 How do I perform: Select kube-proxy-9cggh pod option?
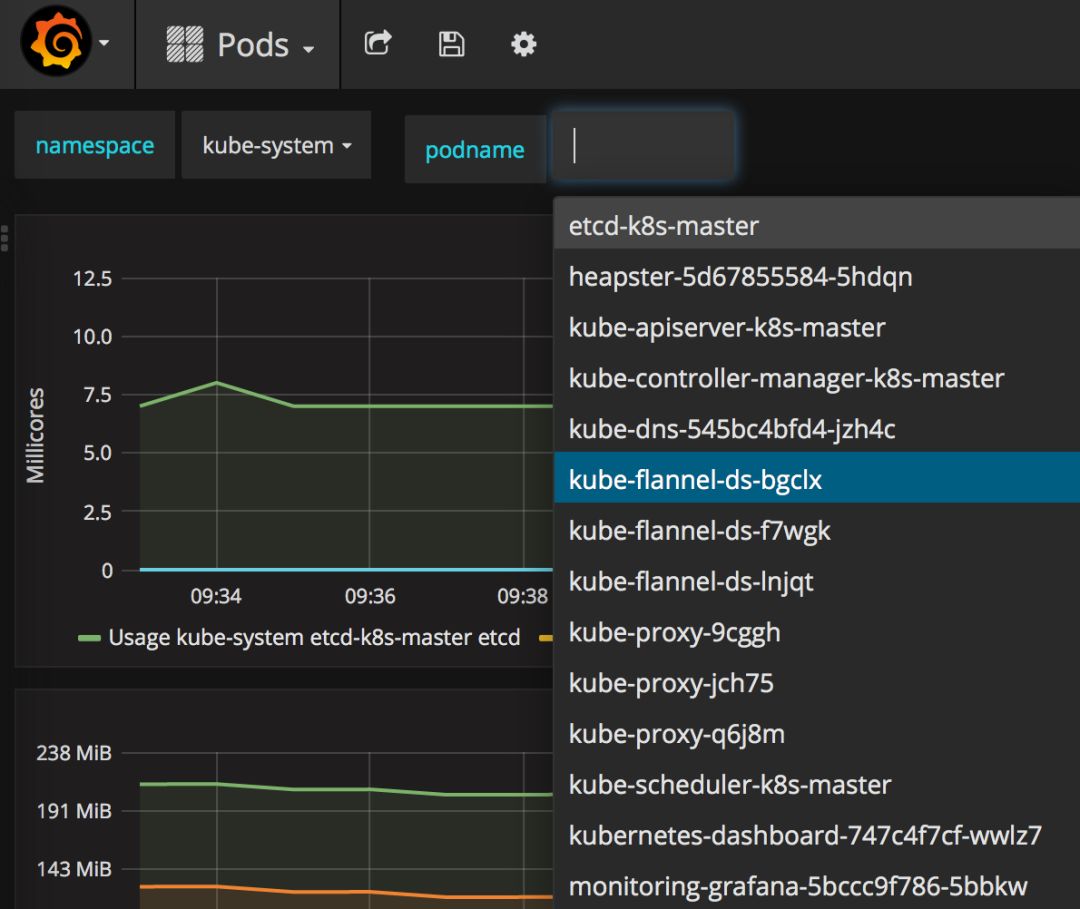coord(817,632)
